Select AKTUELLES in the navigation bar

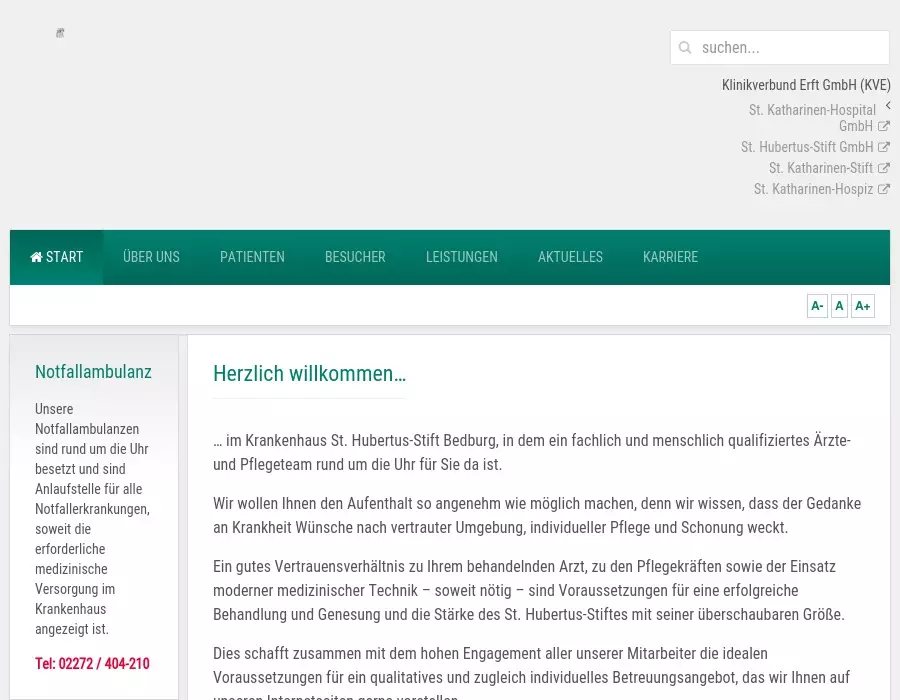coord(570,257)
